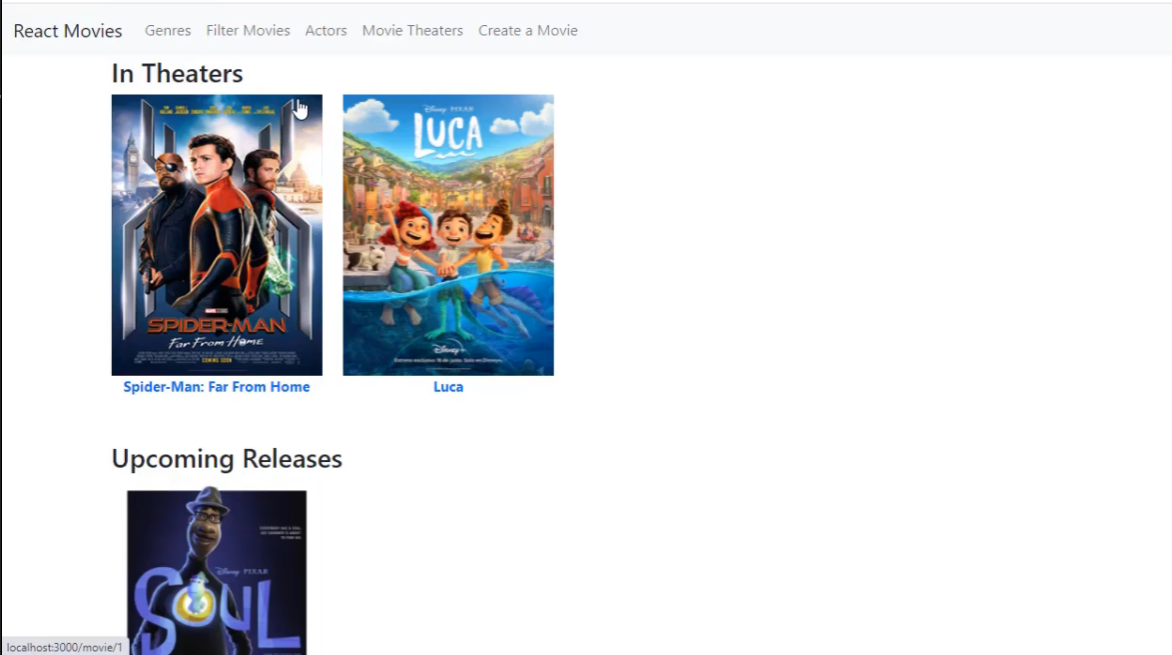
Task: Click the navbar background area
Action: pos(800,30)
